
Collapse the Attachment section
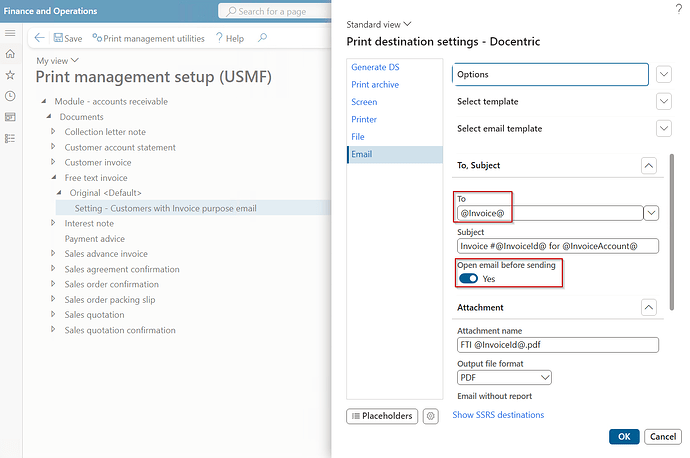point(649,308)
